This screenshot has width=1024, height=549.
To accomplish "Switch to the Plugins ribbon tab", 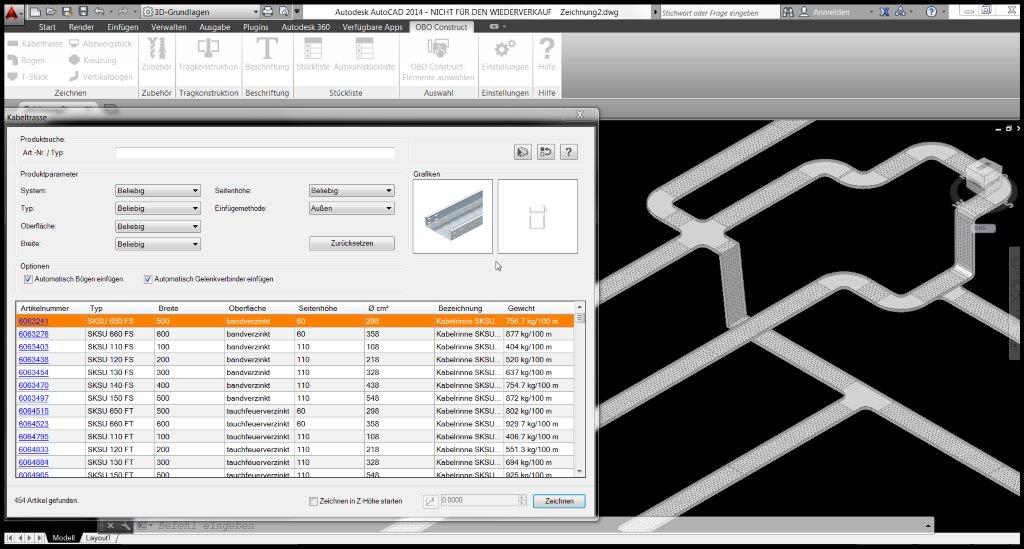I will 255,27.
